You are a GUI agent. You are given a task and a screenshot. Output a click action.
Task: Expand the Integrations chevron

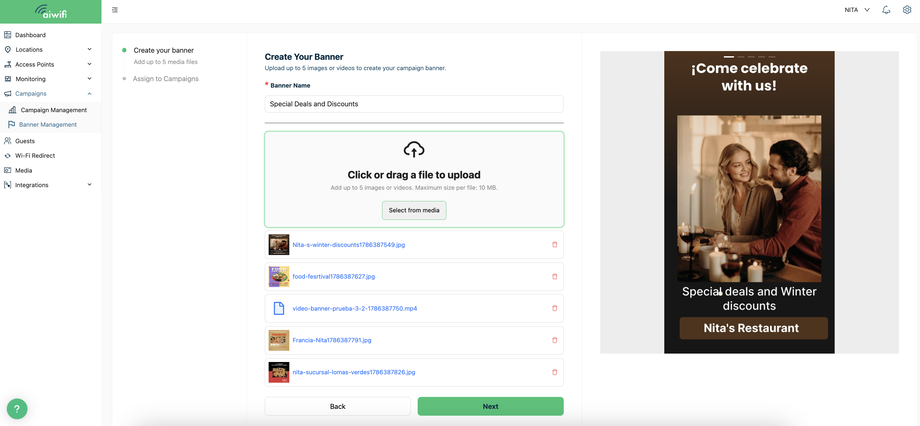[x=90, y=185]
